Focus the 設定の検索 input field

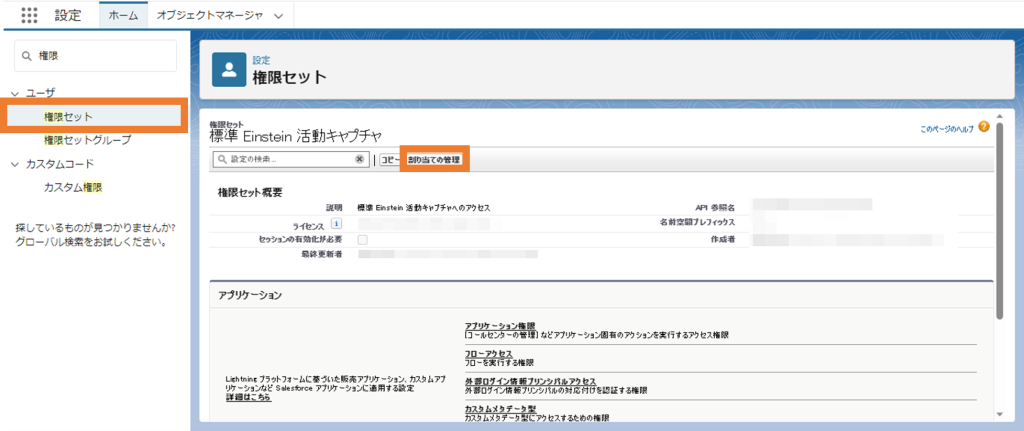pos(291,159)
